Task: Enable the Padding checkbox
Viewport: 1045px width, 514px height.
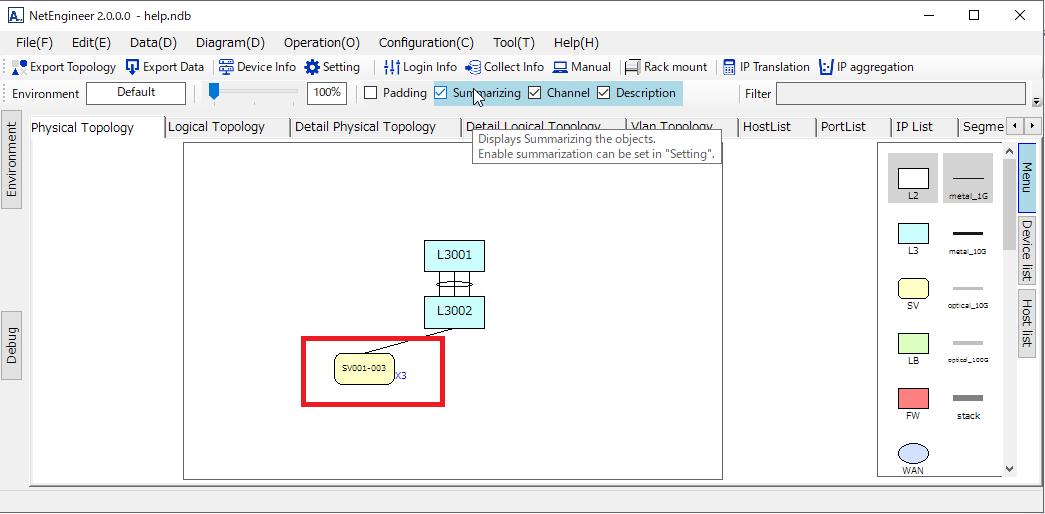Action: (x=371, y=93)
